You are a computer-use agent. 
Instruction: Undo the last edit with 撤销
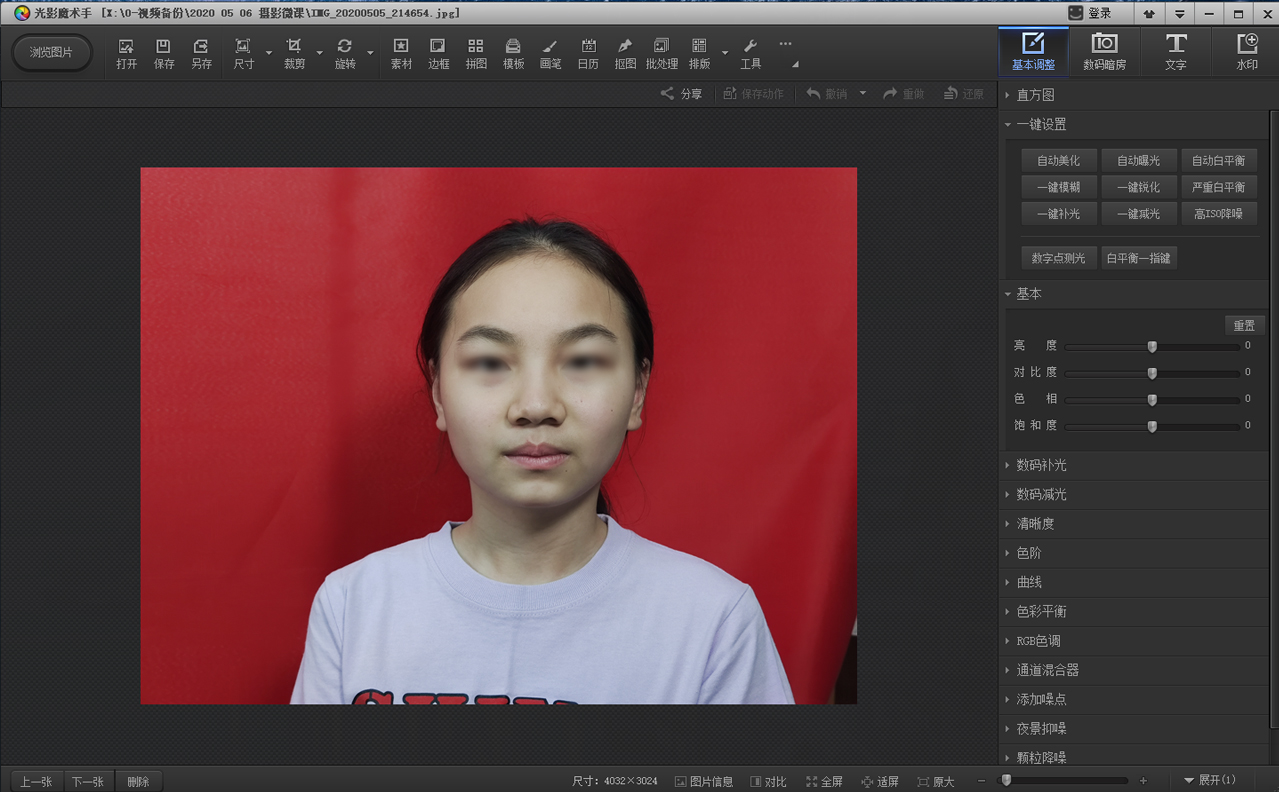827,94
